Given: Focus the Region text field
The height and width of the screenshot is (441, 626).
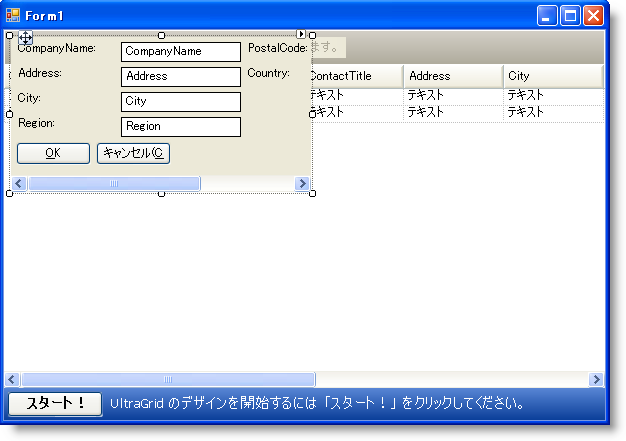Looking at the screenshot, I should [x=180, y=127].
